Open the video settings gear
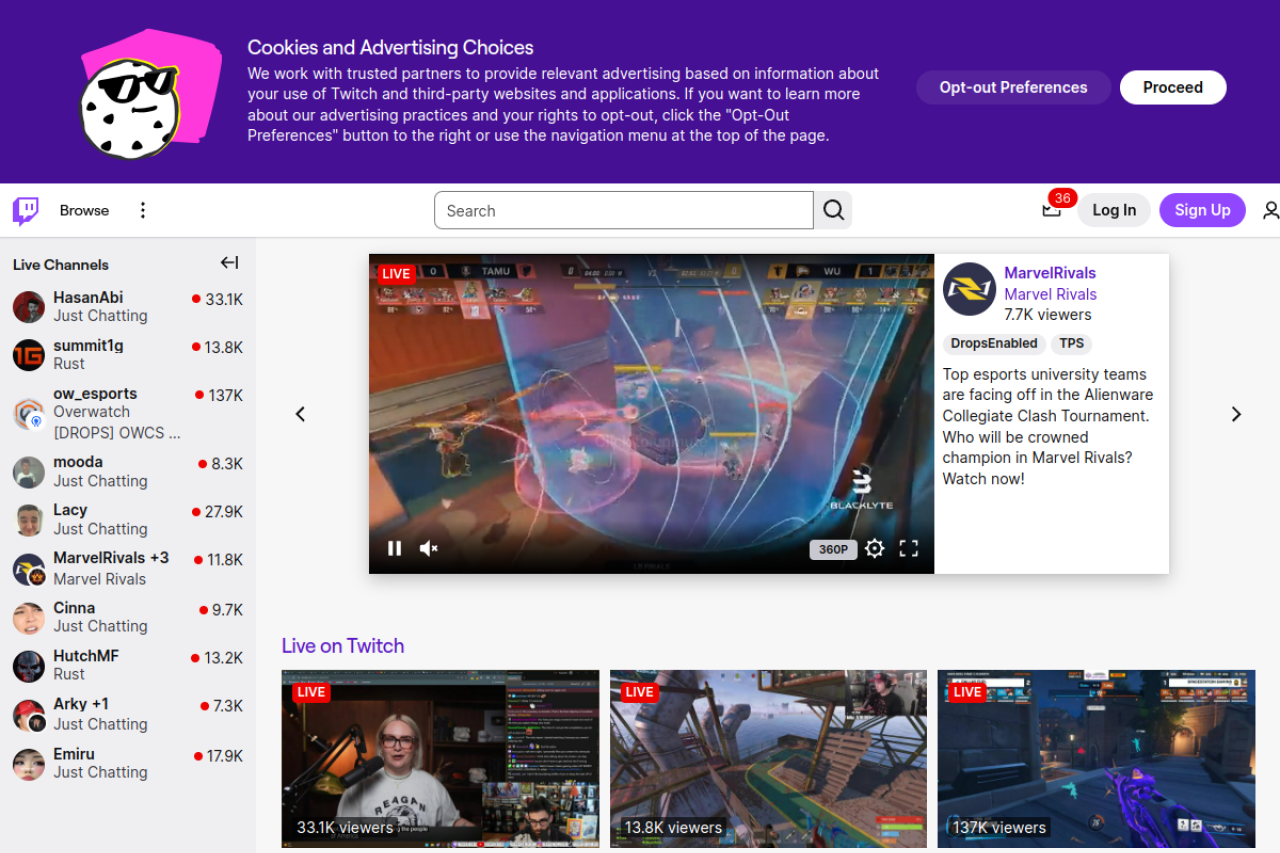Screen dimensions: 1280x853 click(874, 548)
